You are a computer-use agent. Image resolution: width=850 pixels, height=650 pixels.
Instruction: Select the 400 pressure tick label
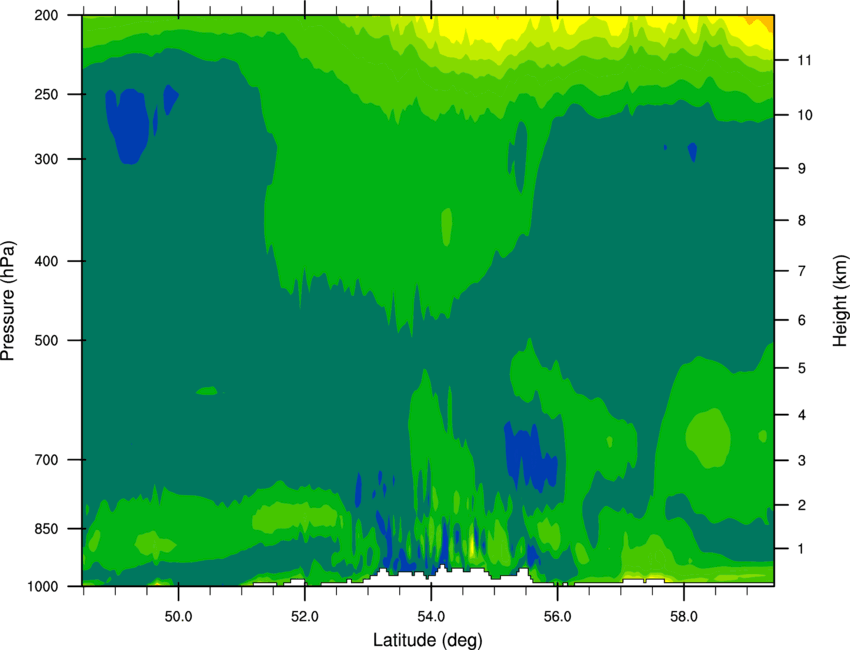(x=47, y=261)
